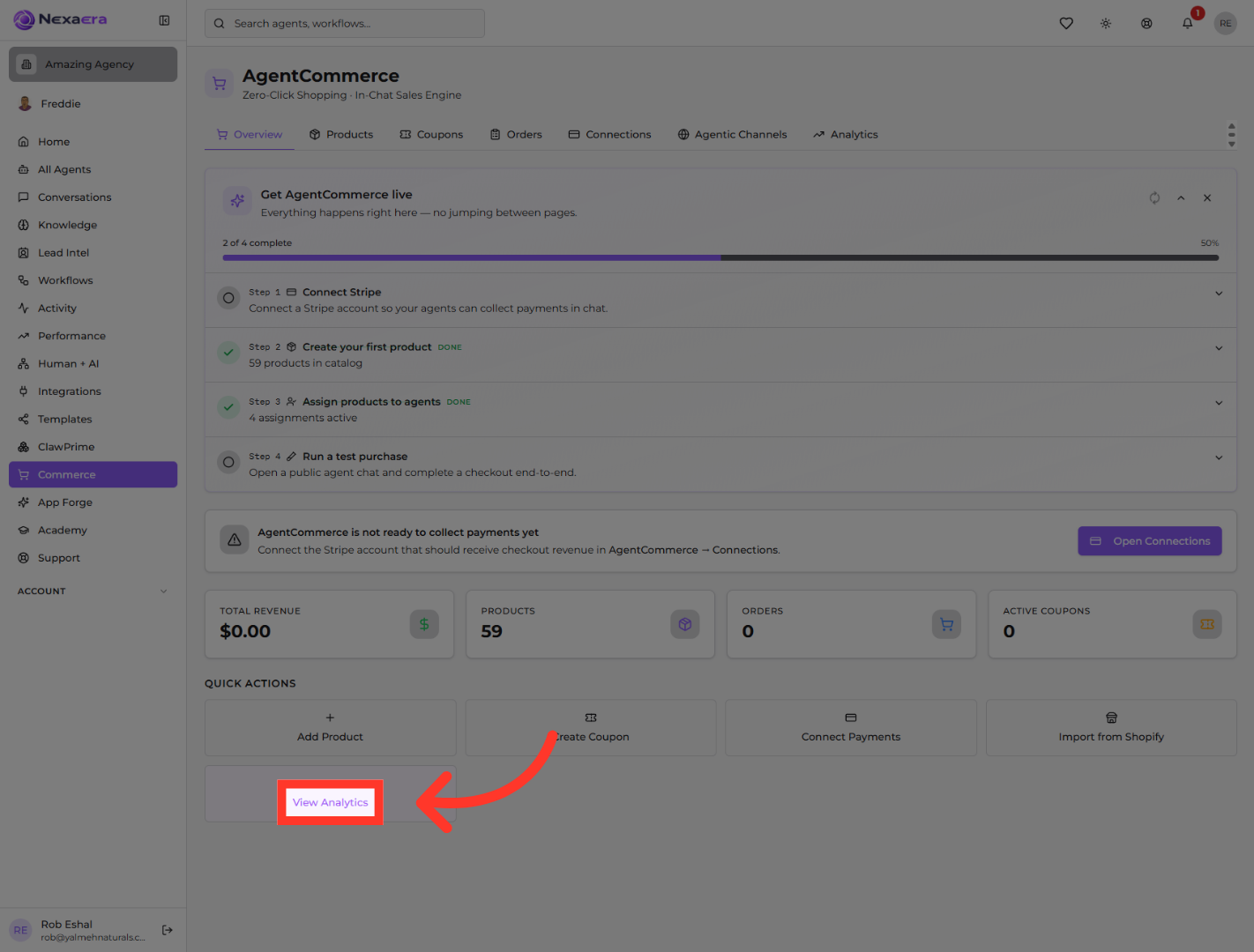Toggle light theme sun icon
Viewport: 1254px width, 952px height.
coord(1106,24)
